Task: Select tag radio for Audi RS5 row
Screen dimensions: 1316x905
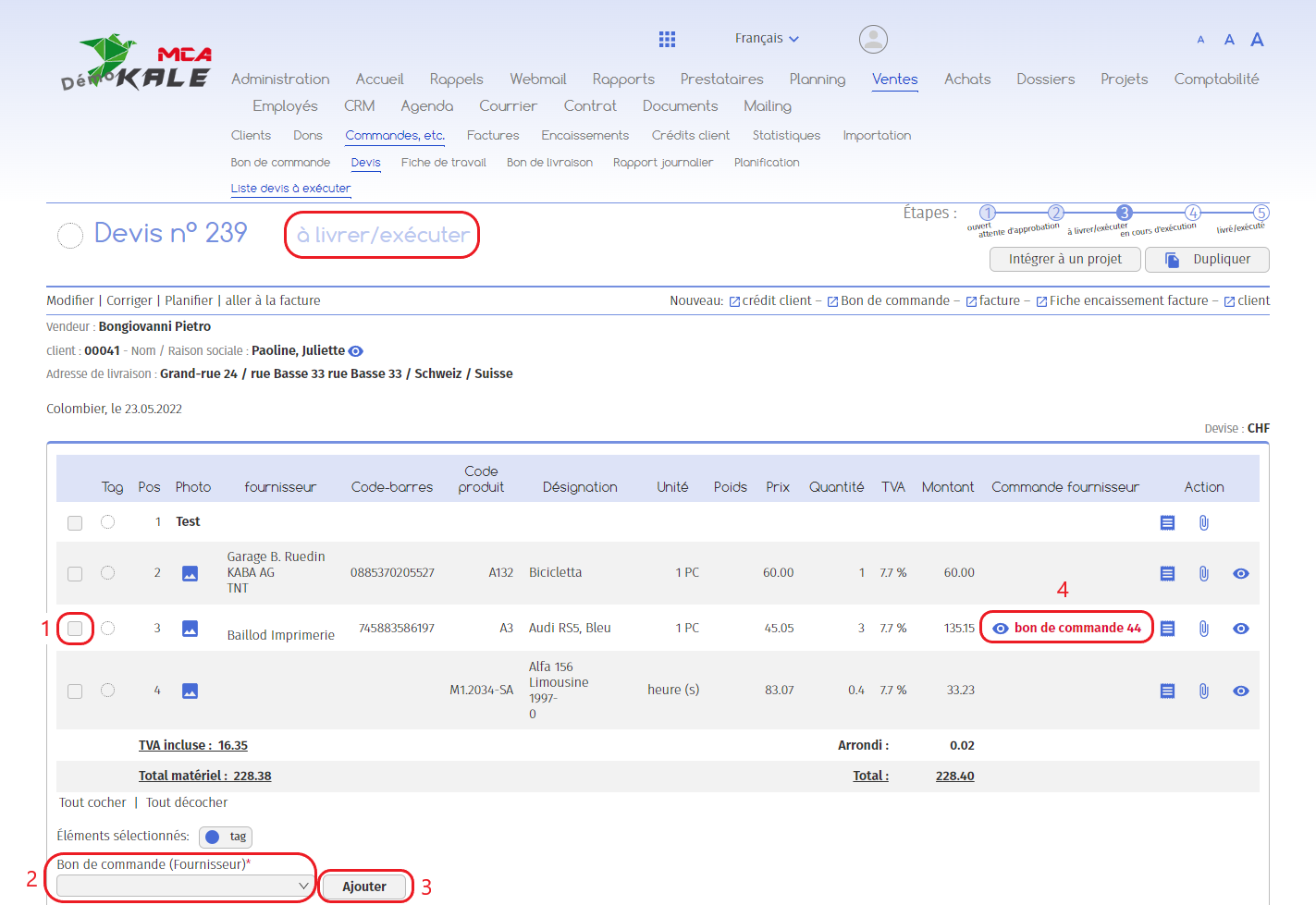Action: (108, 629)
